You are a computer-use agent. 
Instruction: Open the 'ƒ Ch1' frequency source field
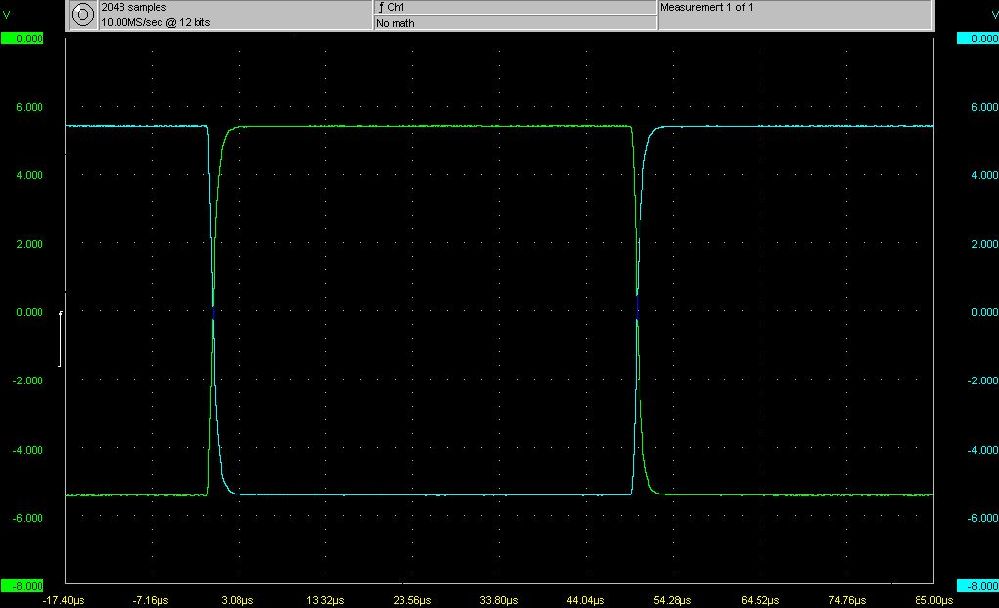click(x=515, y=7)
